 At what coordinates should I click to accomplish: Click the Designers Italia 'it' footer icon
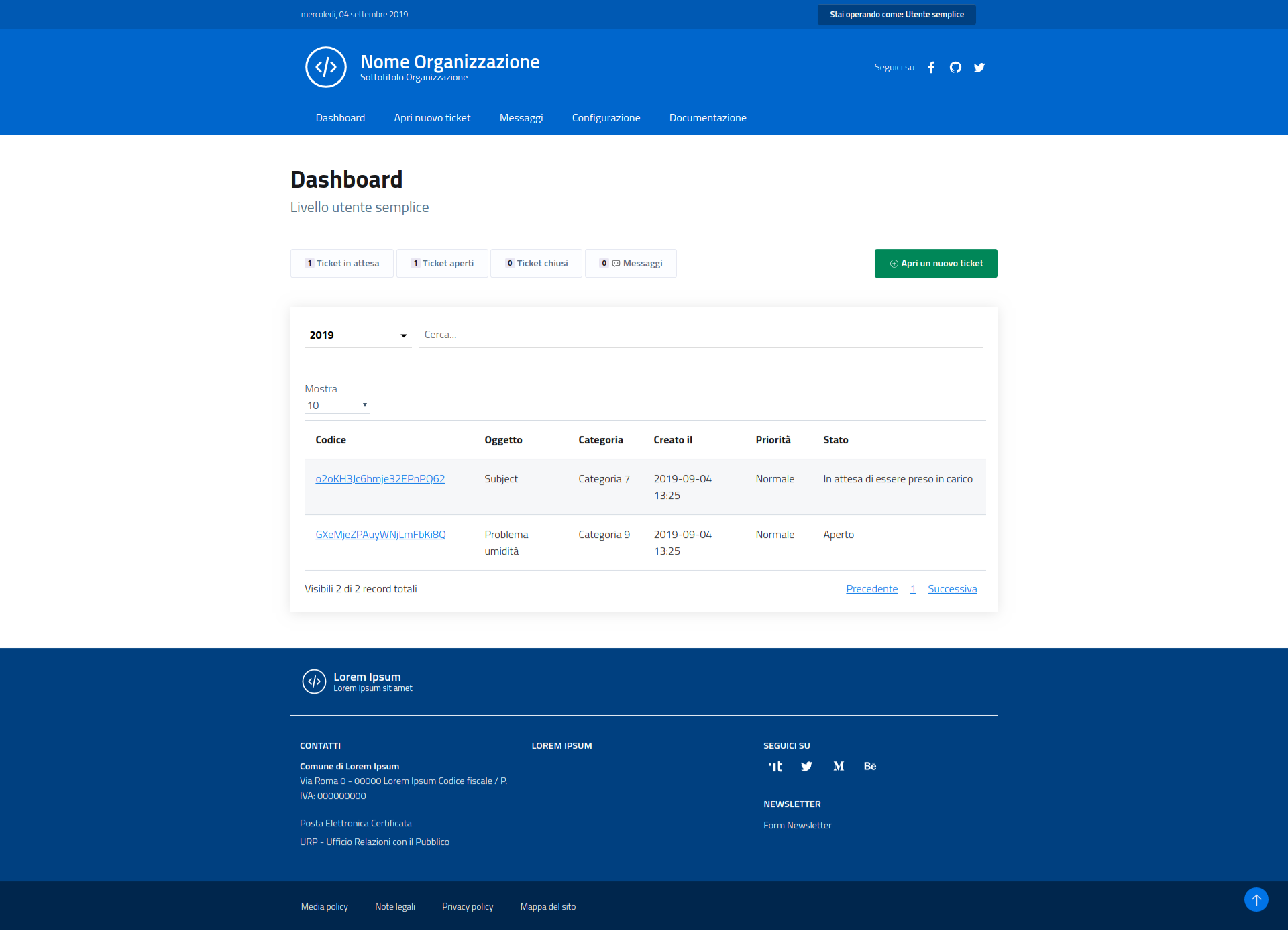point(775,766)
